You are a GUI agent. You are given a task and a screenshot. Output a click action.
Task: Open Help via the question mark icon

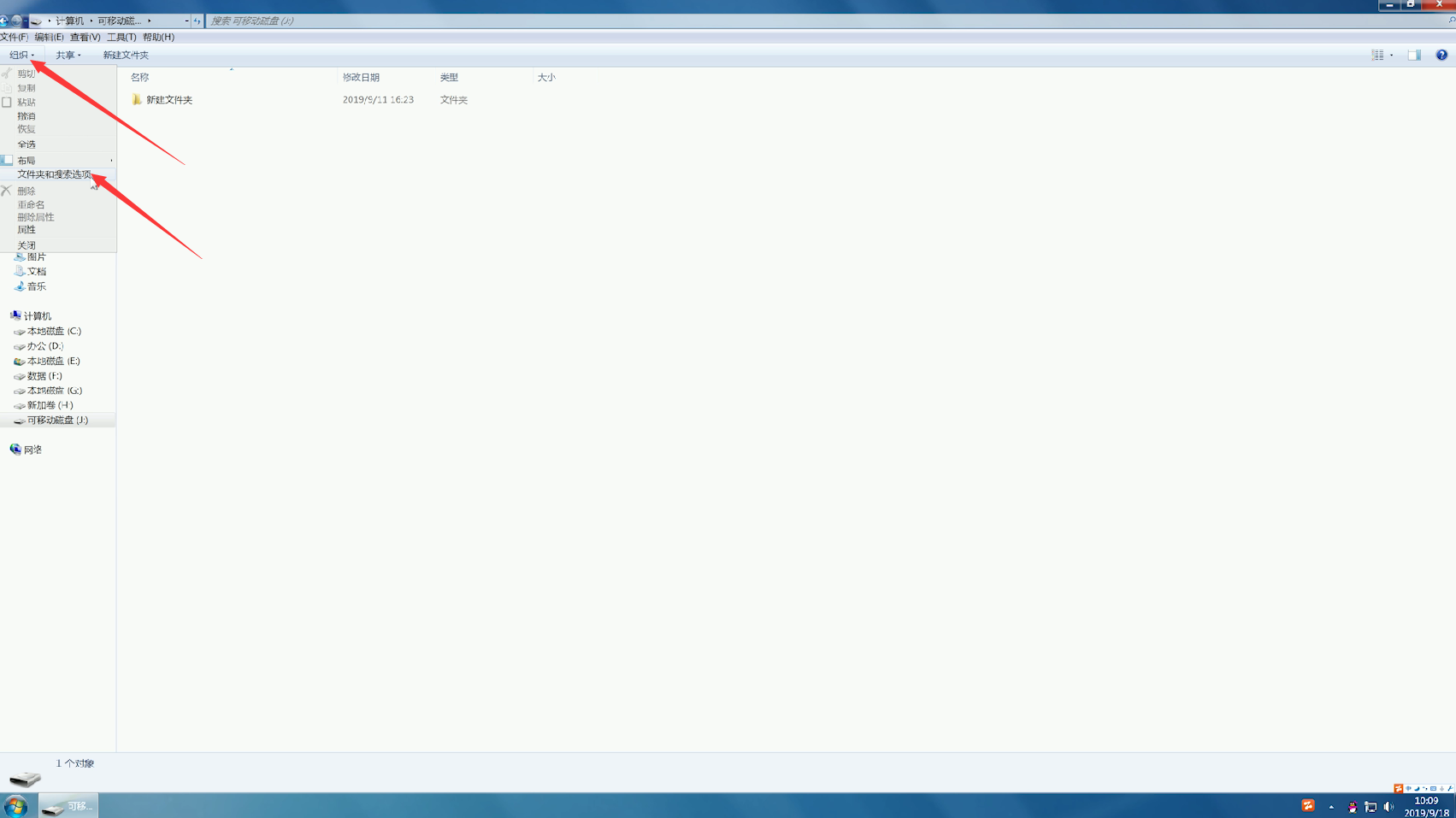[x=1441, y=55]
